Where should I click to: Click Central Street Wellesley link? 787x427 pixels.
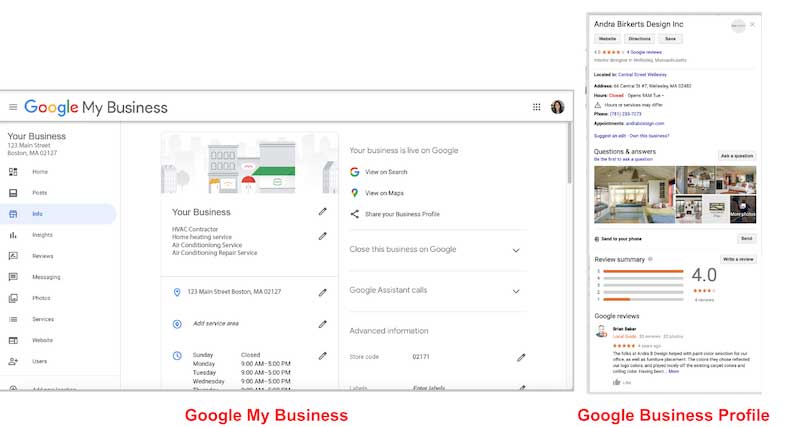pos(642,75)
